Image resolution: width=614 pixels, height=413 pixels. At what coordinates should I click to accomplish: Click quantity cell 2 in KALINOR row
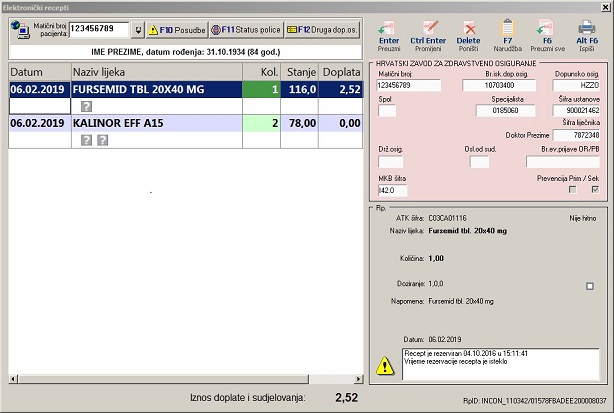tap(261, 123)
